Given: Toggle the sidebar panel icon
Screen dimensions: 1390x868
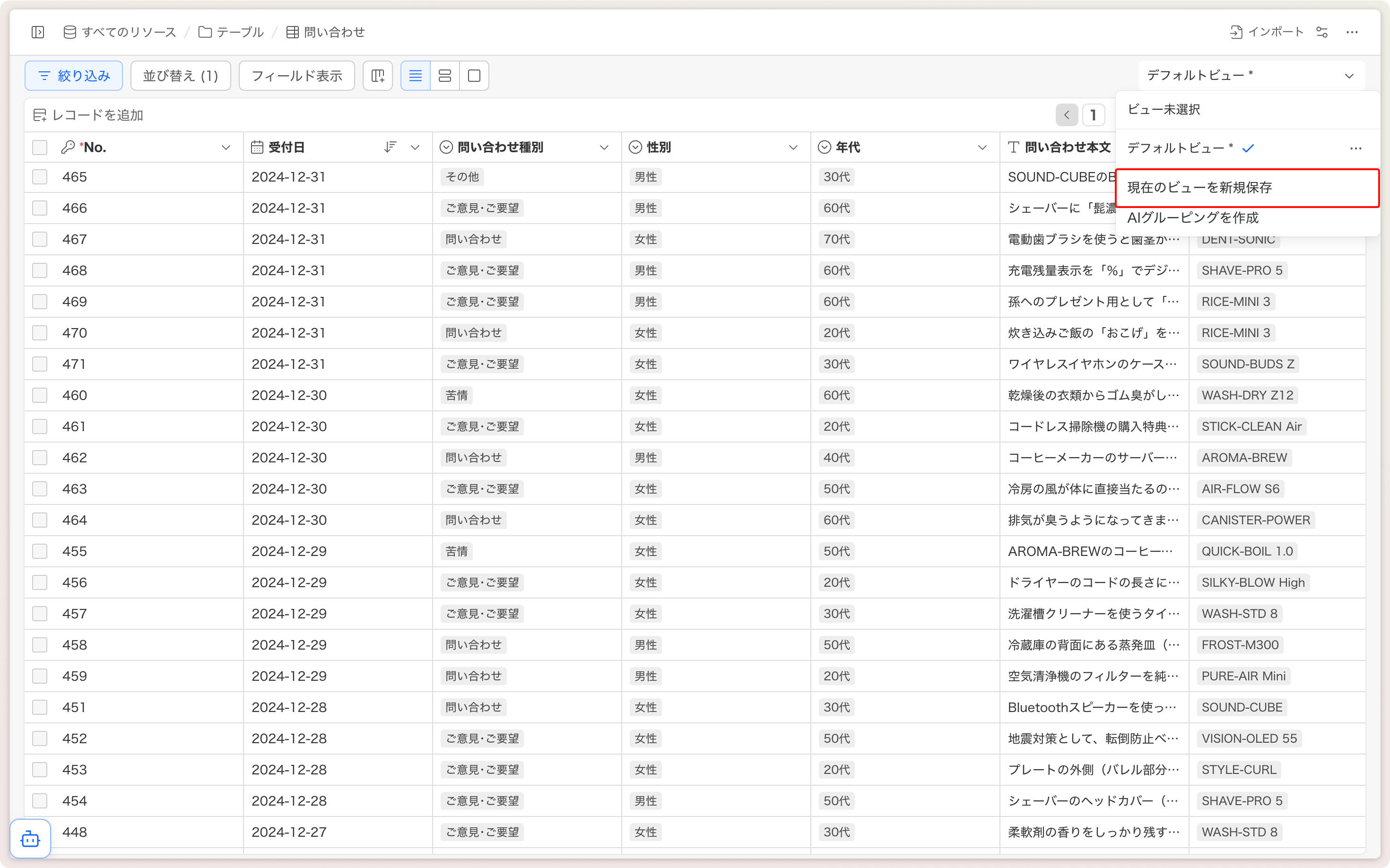Looking at the screenshot, I should coord(38,32).
